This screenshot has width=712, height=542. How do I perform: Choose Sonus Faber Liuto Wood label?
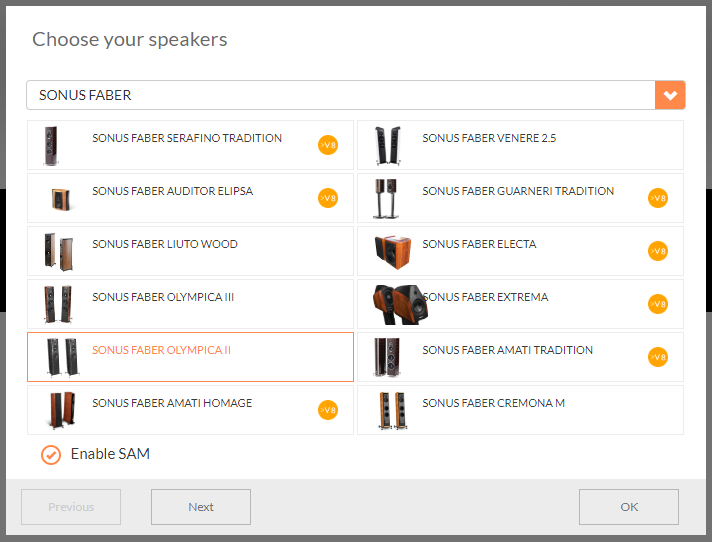click(x=165, y=244)
